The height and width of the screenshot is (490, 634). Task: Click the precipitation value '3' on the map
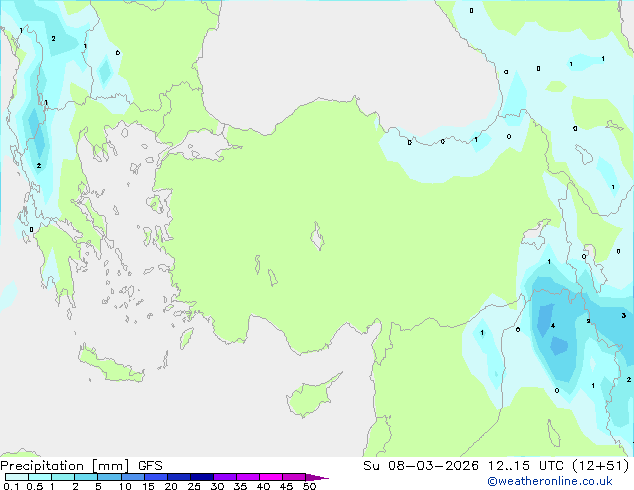pyautogui.click(x=623, y=315)
